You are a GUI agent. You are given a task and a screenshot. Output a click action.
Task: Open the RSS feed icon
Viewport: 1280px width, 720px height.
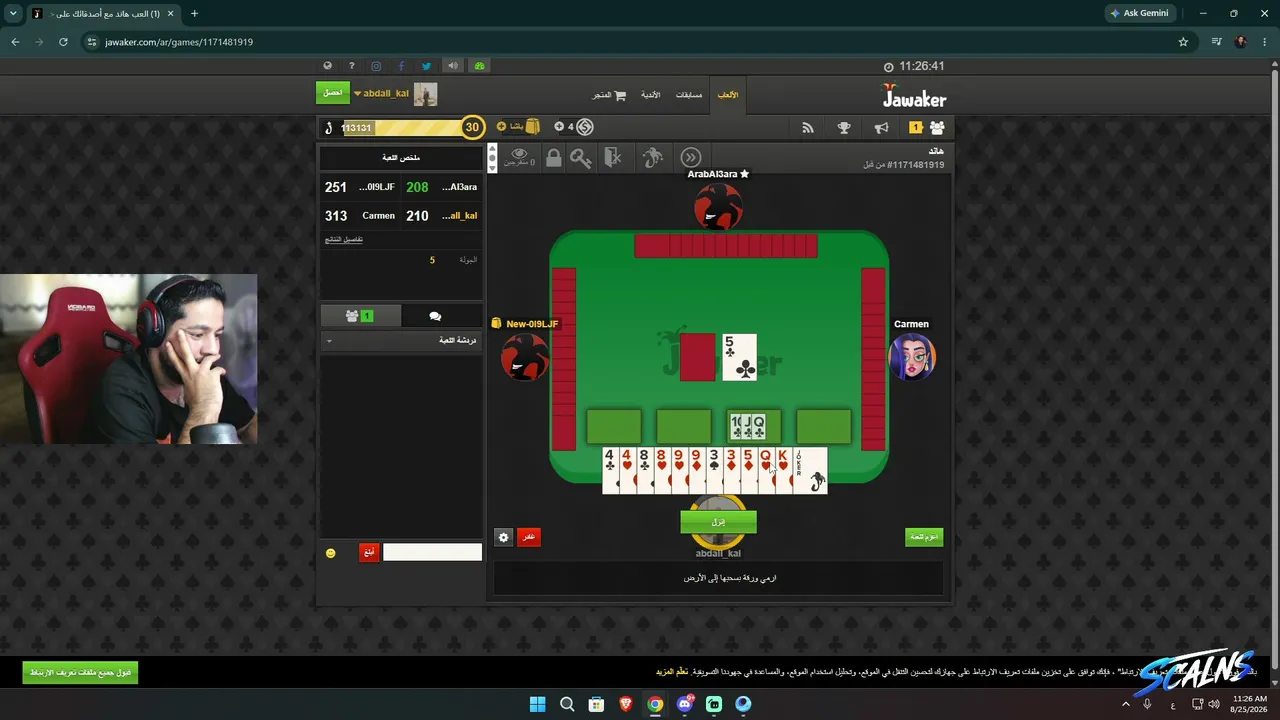click(808, 128)
